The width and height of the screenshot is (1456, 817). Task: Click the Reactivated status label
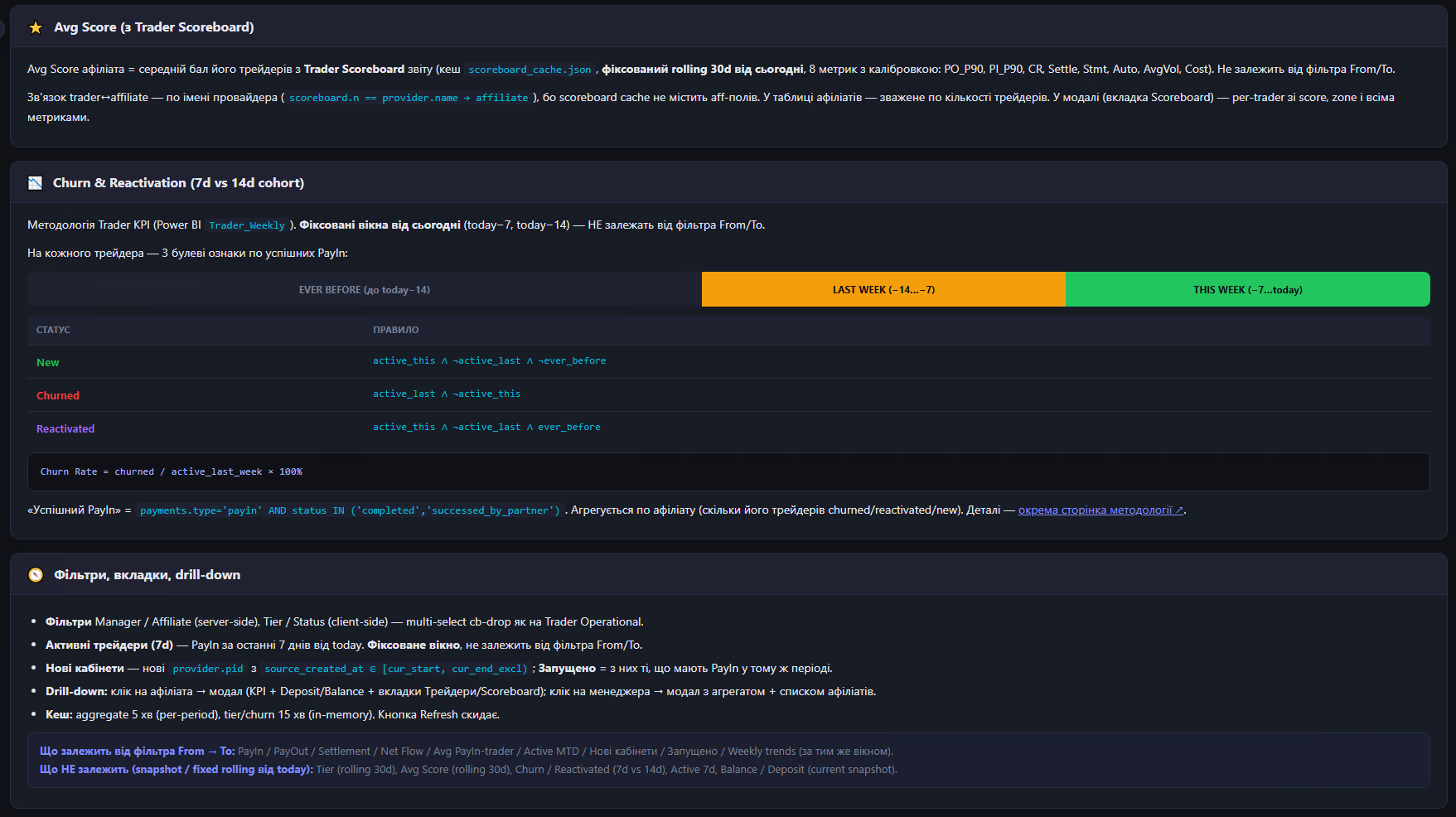point(65,428)
